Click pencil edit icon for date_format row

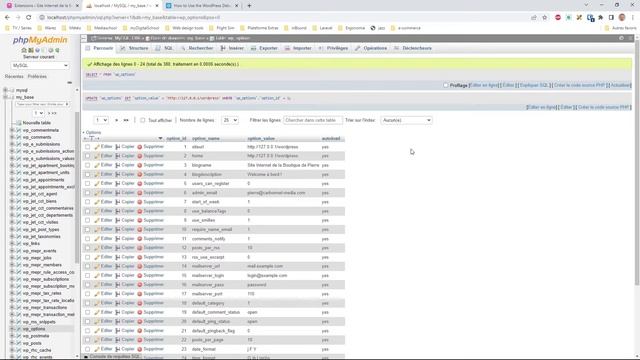pos(97,349)
